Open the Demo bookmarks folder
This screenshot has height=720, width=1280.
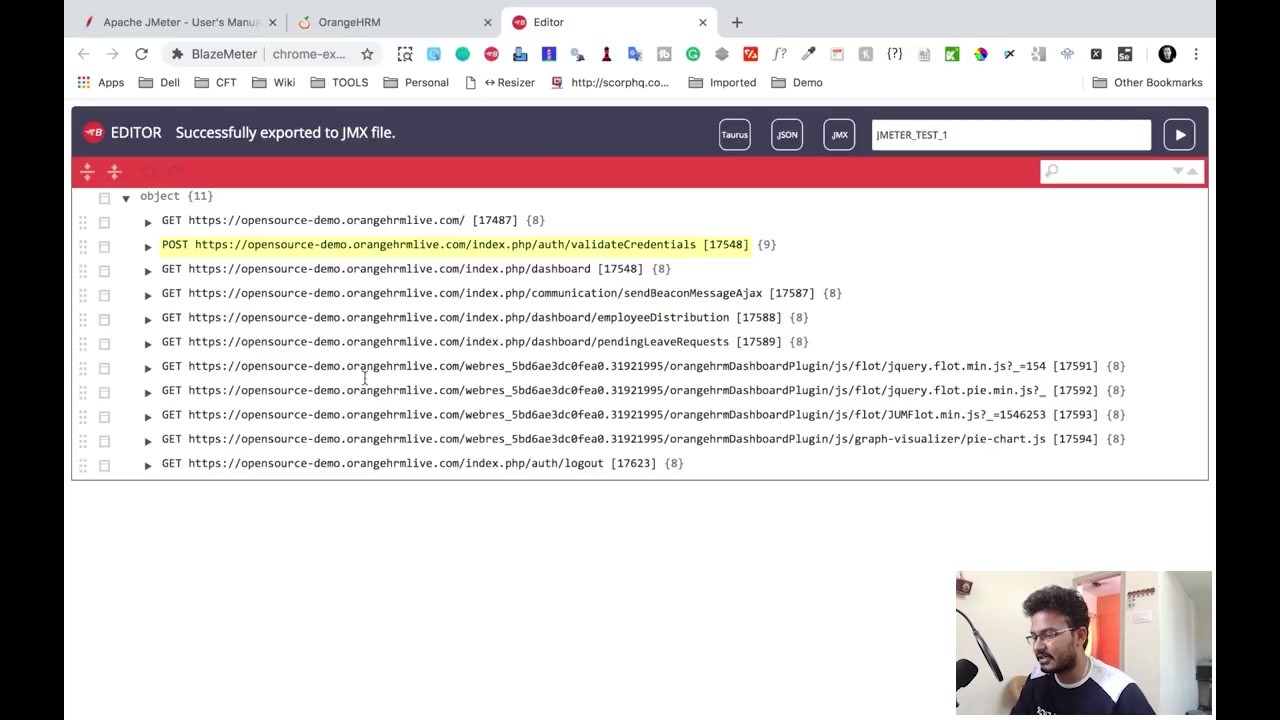[797, 83]
